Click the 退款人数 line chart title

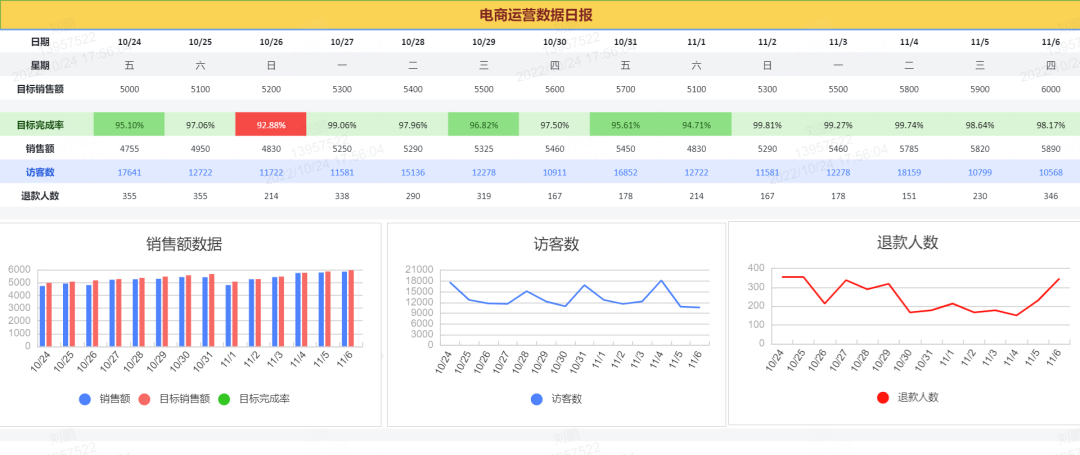(907, 242)
